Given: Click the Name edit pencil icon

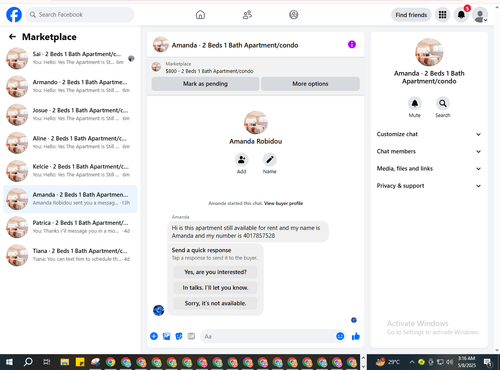Looking at the screenshot, I should pyautogui.click(x=270, y=160).
